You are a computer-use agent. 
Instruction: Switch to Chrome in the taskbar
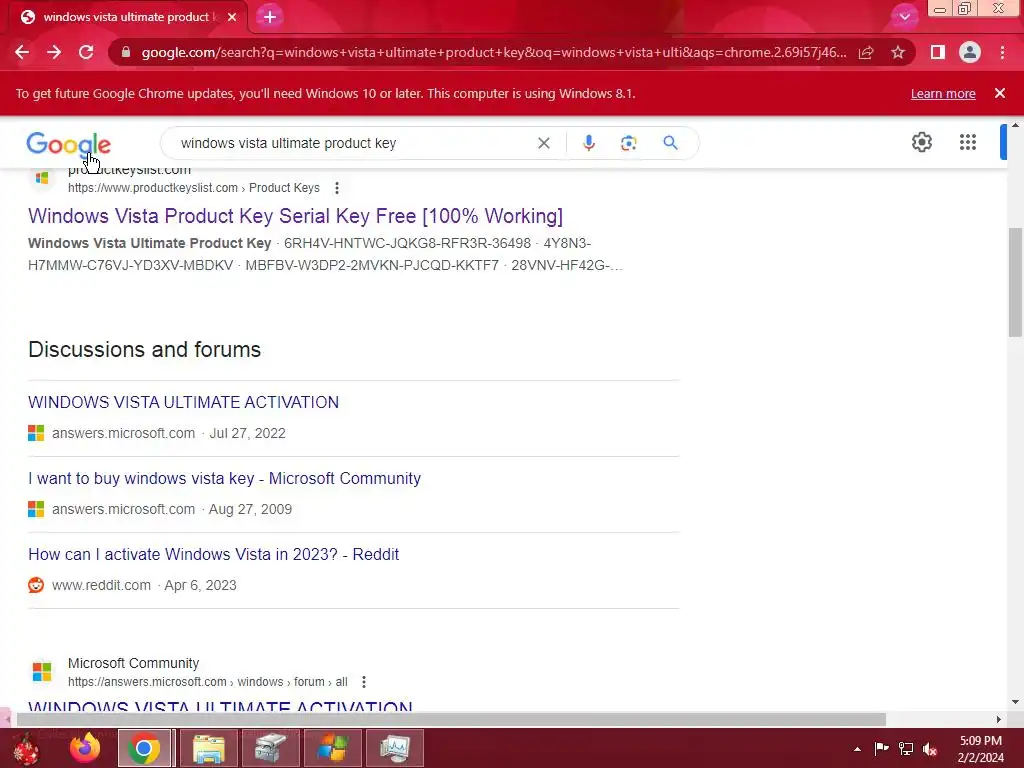click(144, 748)
